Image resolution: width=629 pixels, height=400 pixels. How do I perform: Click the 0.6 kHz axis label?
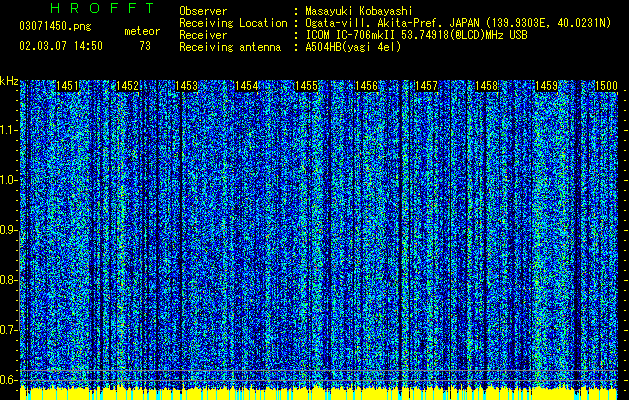[x=8, y=380]
